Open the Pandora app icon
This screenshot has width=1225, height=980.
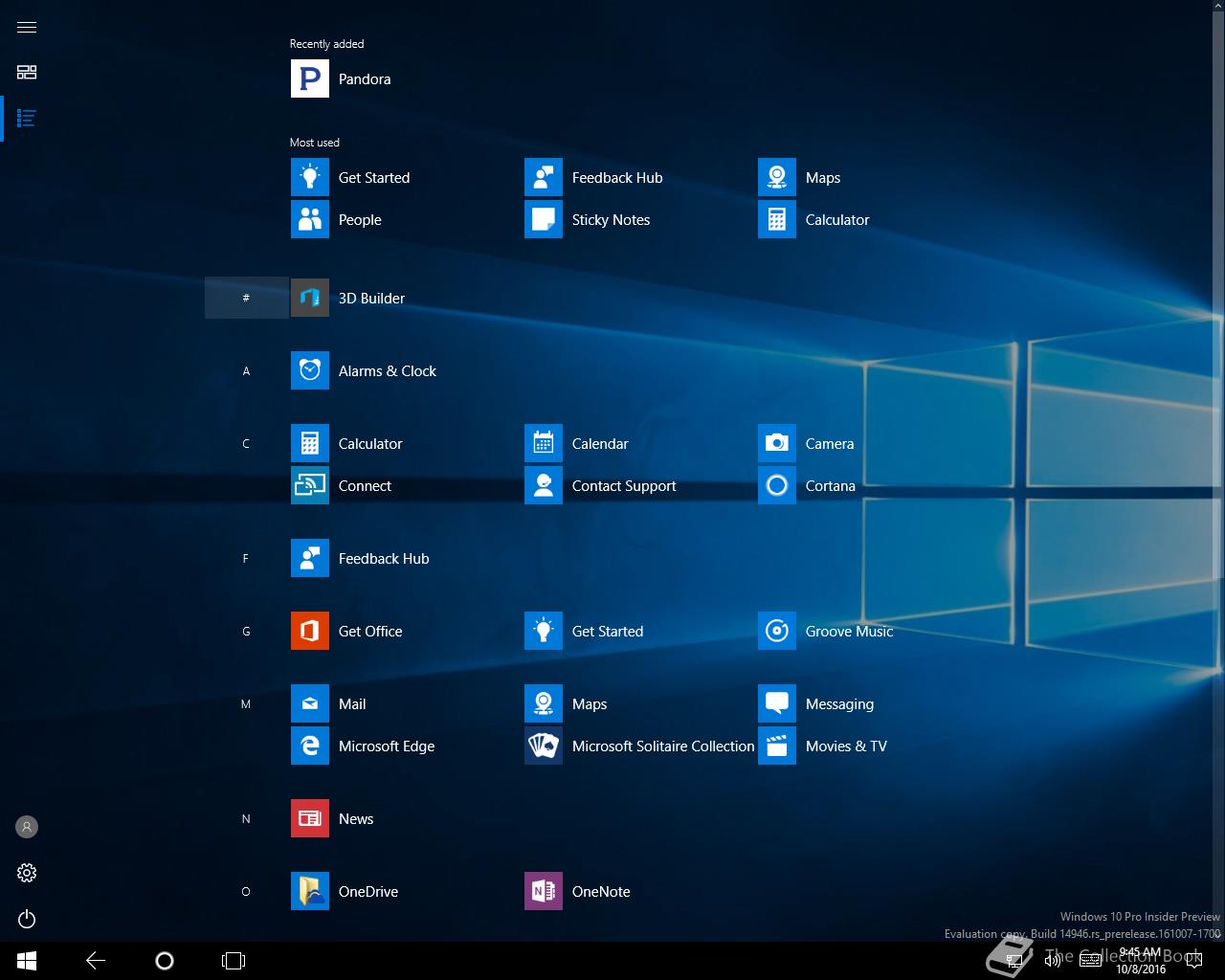pos(309,78)
